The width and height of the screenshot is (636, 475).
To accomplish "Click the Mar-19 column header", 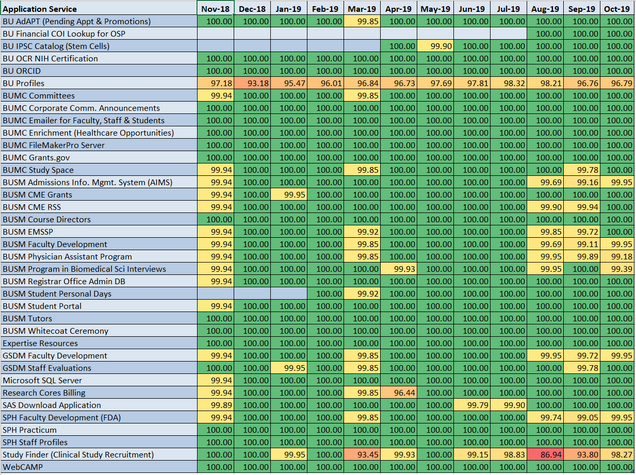I will [x=362, y=9].
